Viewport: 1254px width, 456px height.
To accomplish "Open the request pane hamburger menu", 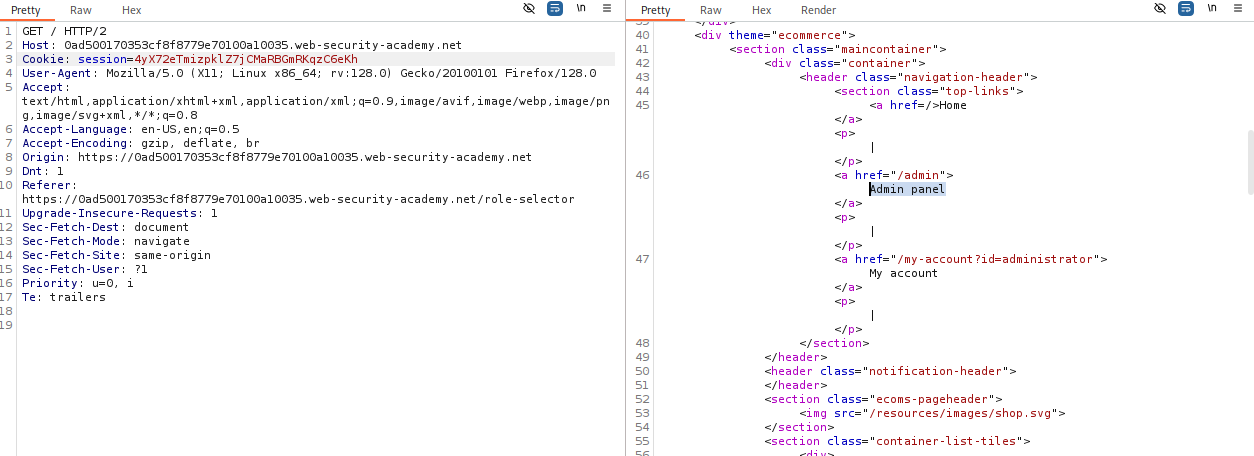I will 607,9.
